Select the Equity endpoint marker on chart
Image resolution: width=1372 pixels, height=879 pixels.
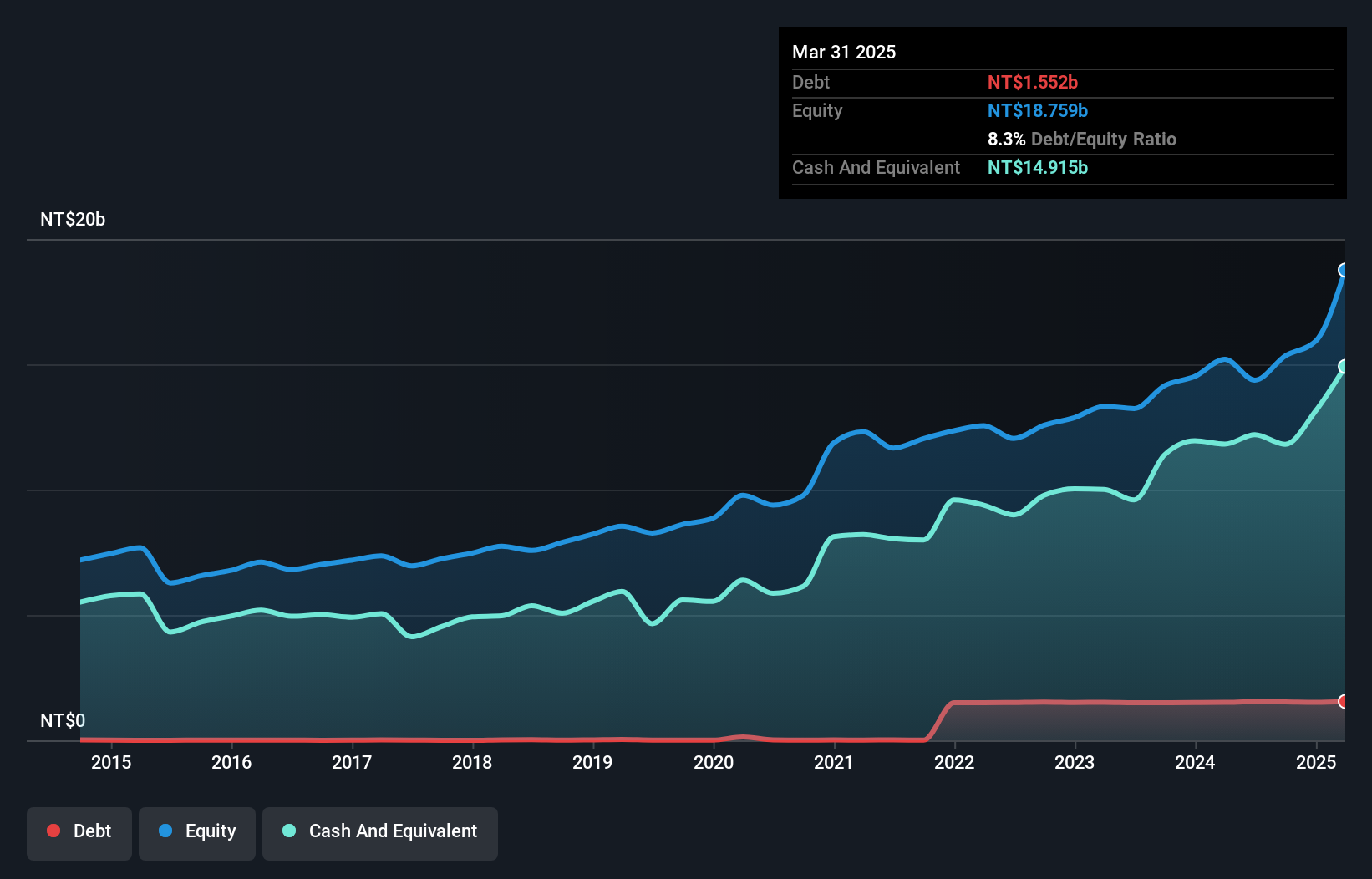pyautogui.click(x=1344, y=270)
